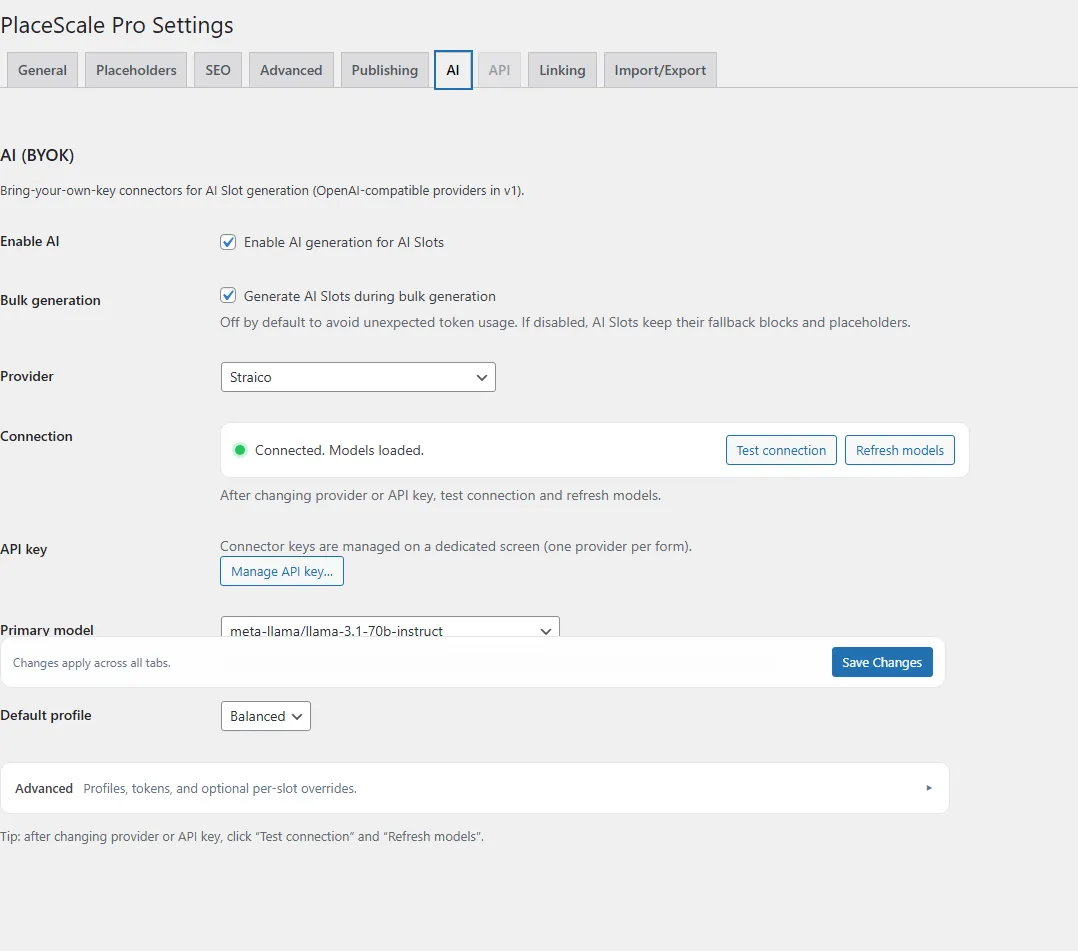Click the green connected status indicator
Screen dimensions: 1078x951
click(240, 450)
